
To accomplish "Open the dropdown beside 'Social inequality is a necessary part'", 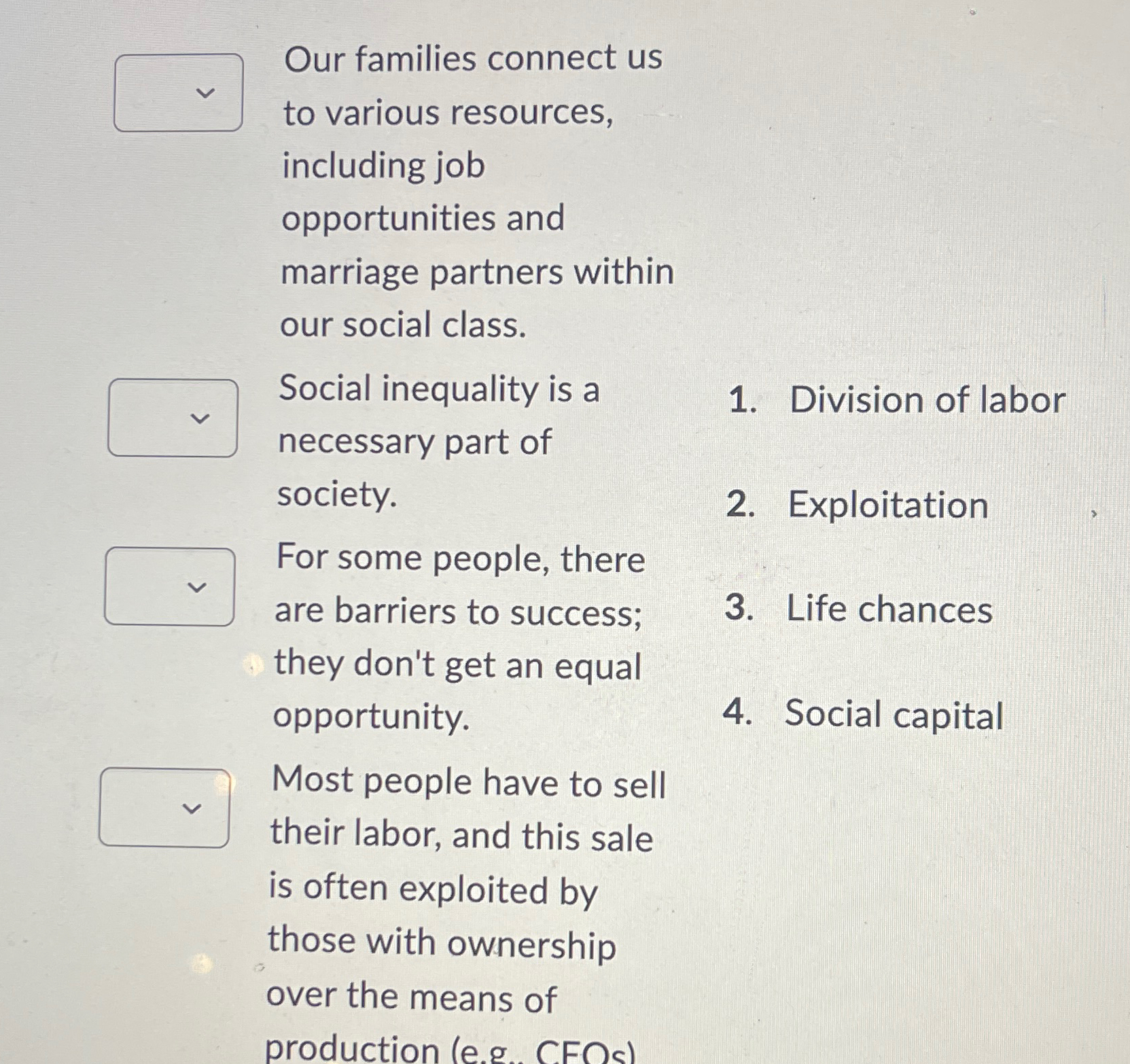I will (173, 416).
